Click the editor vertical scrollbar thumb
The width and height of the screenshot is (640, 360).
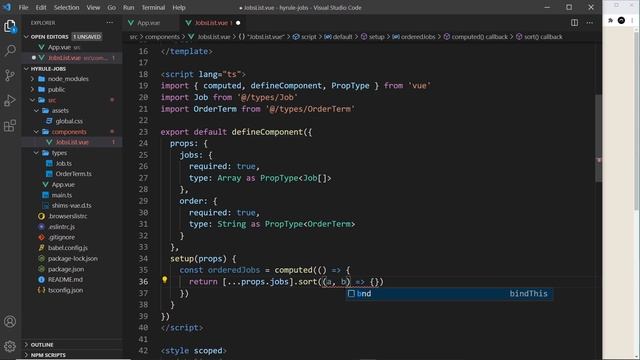598,138
